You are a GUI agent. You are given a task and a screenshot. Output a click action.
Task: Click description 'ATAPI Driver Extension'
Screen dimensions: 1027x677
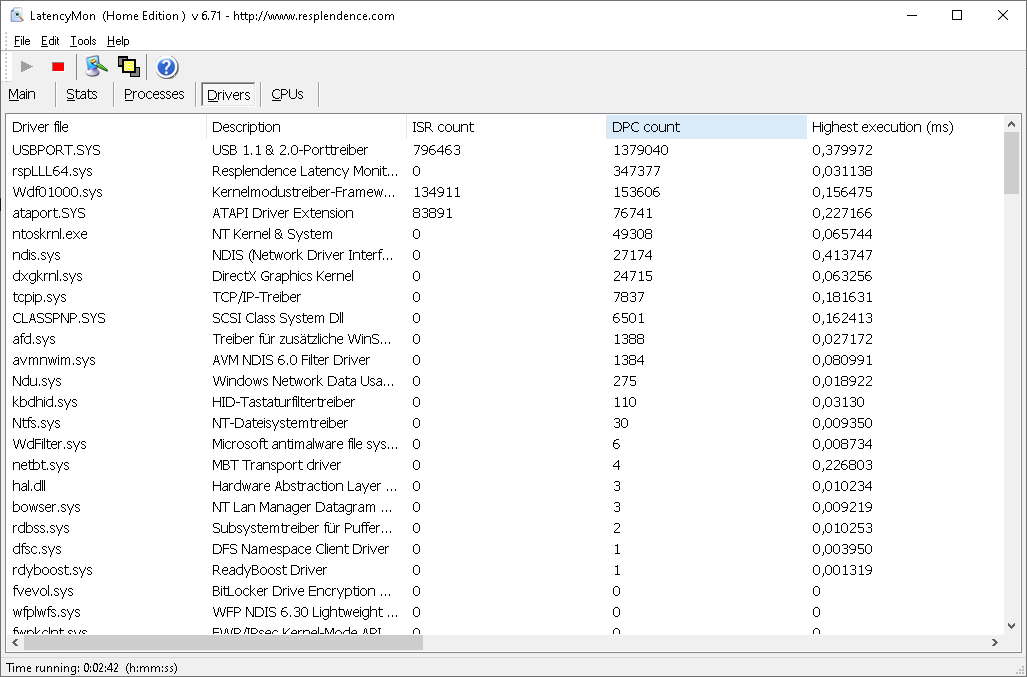tap(282, 213)
